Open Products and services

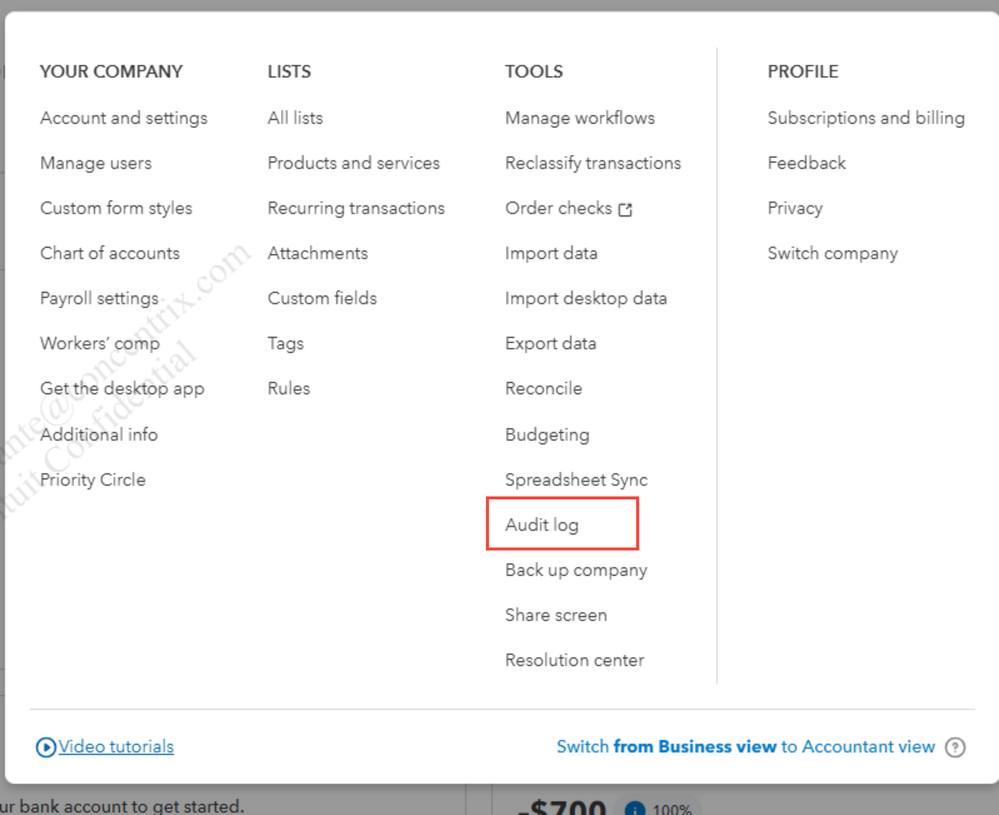[353, 162]
